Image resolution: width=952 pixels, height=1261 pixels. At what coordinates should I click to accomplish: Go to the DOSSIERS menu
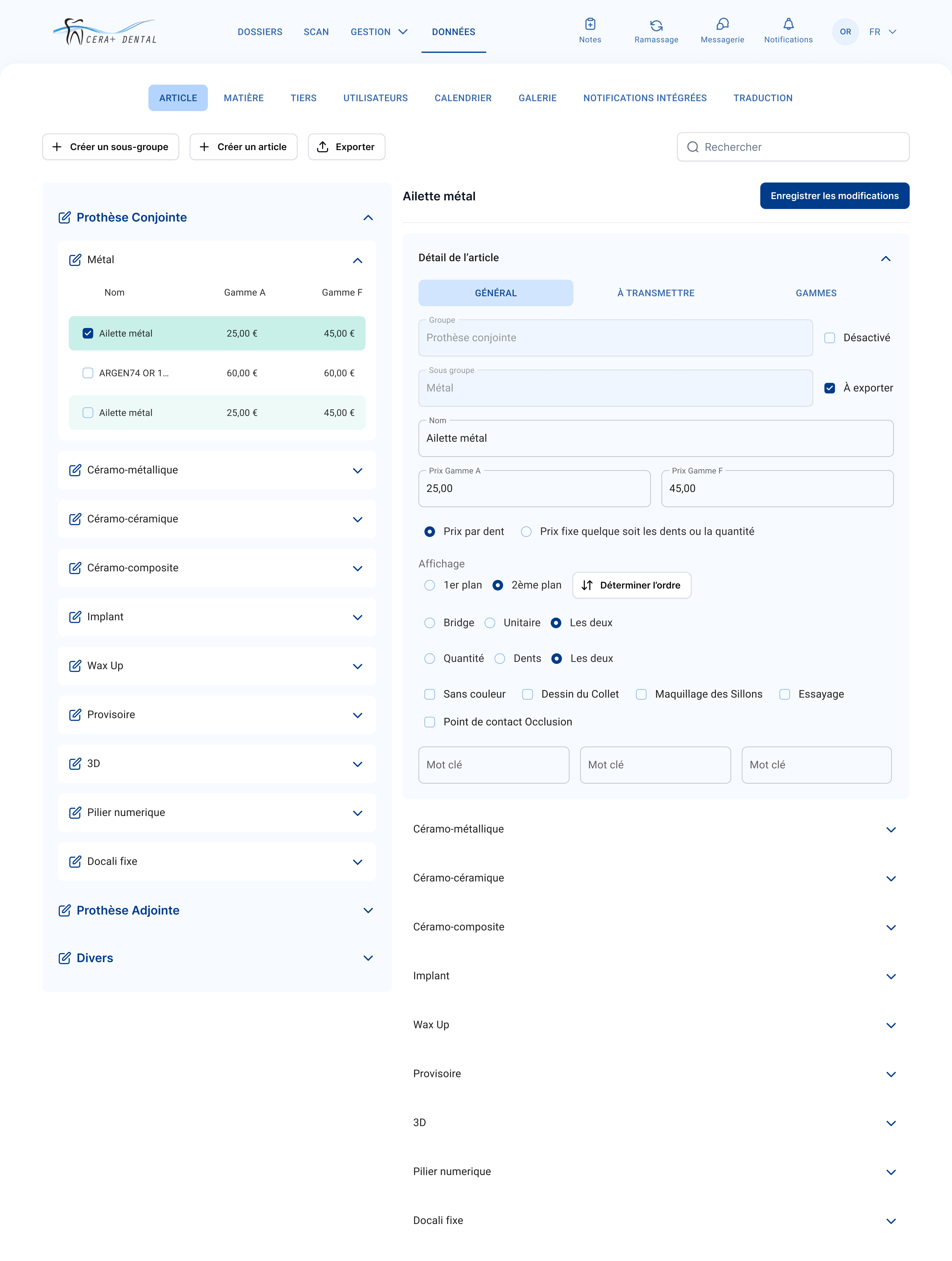tap(260, 32)
